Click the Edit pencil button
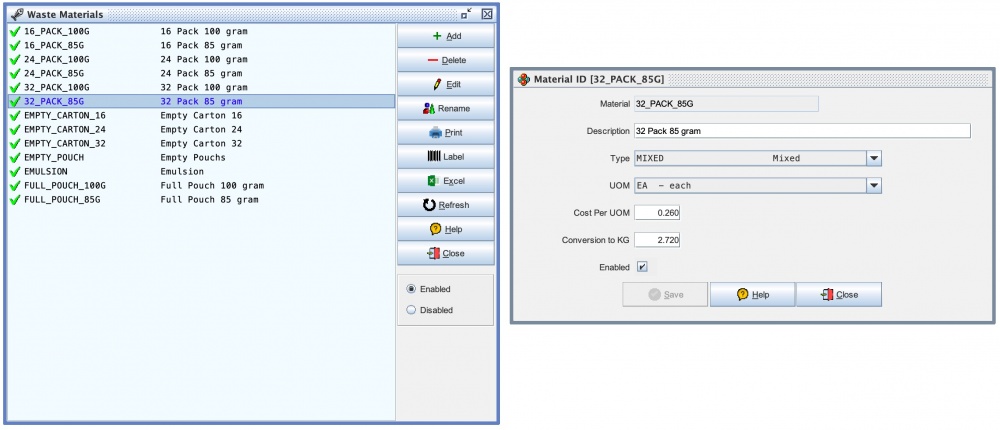This screenshot has height=430, width=1000. click(445, 84)
